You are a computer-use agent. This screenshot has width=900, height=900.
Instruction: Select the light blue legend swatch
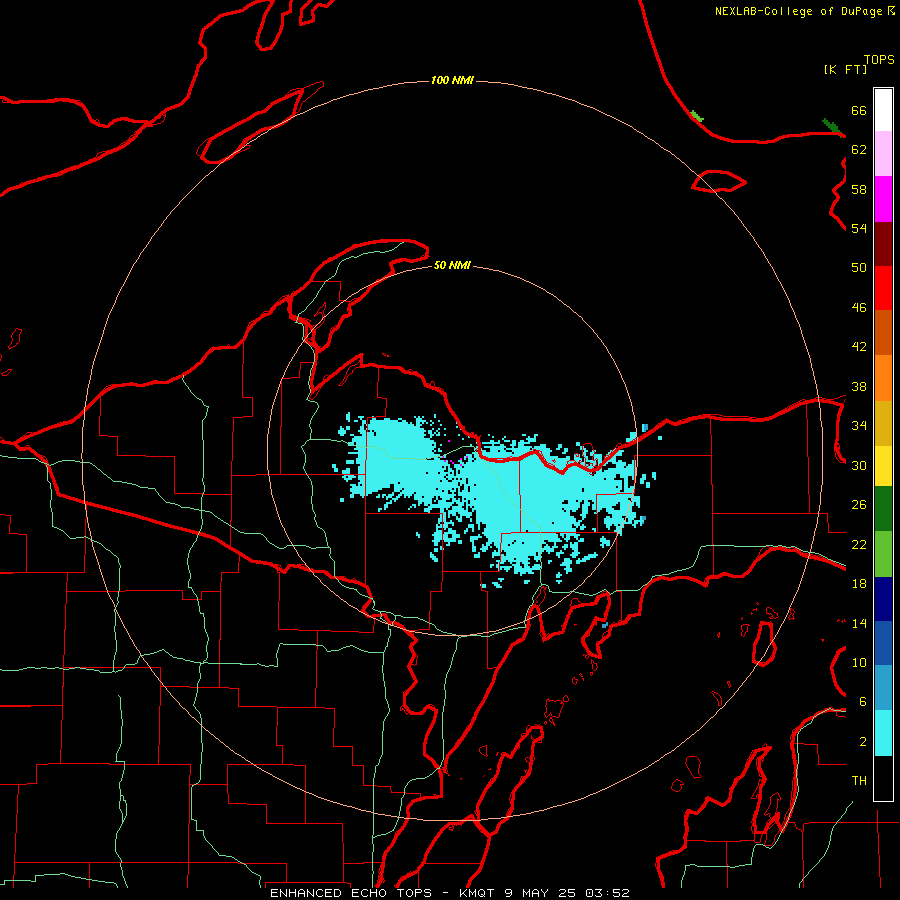tap(883, 688)
